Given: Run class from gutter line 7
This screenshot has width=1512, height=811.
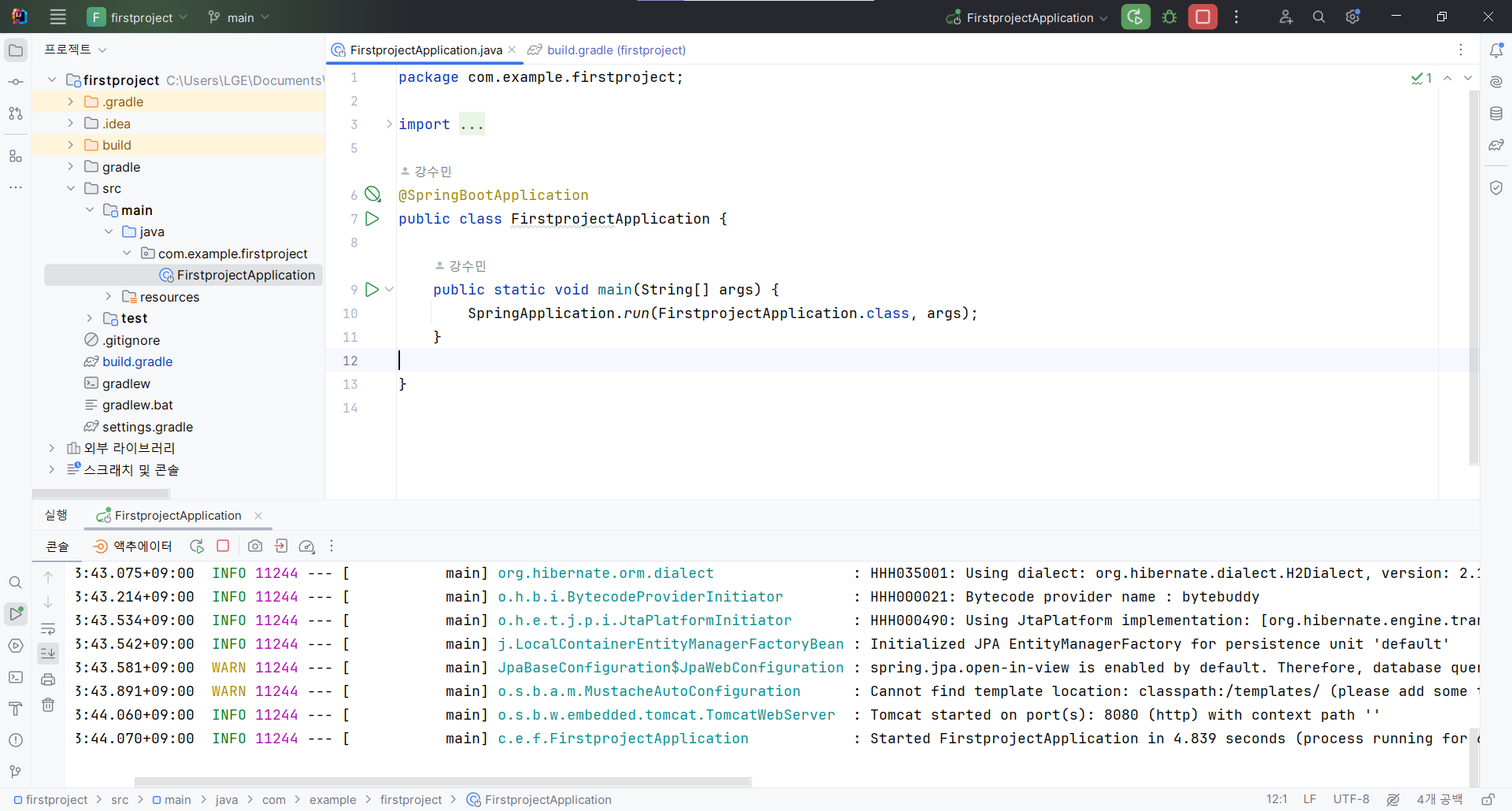Looking at the screenshot, I should (x=372, y=219).
